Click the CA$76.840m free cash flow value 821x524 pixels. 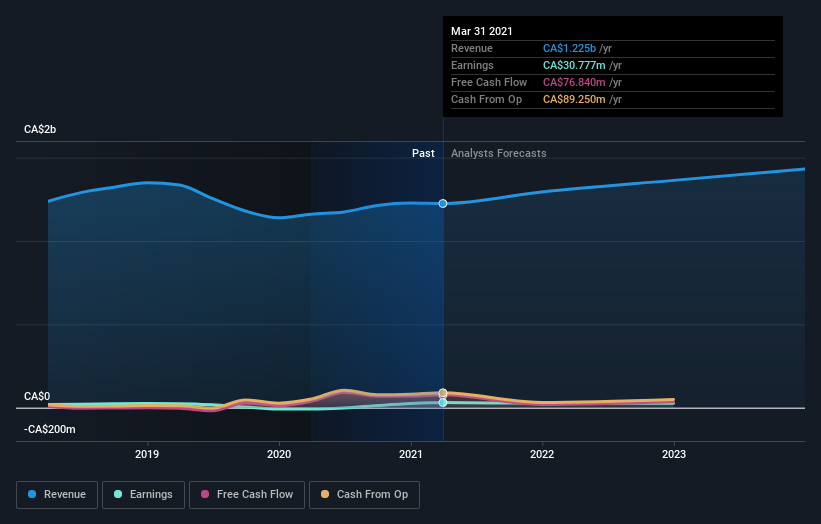(574, 82)
